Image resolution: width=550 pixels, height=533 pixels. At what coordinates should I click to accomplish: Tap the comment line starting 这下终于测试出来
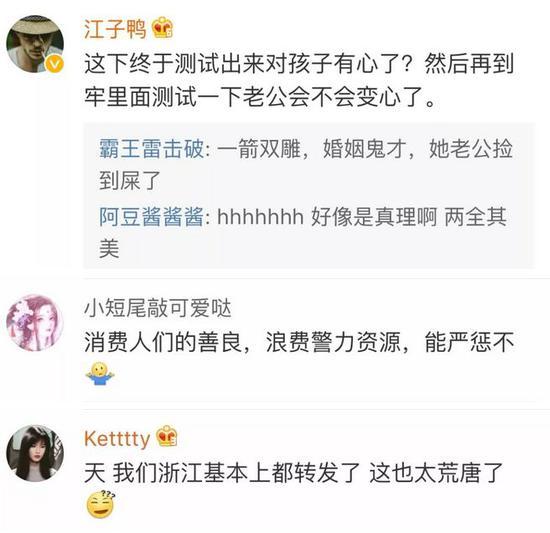click(299, 64)
